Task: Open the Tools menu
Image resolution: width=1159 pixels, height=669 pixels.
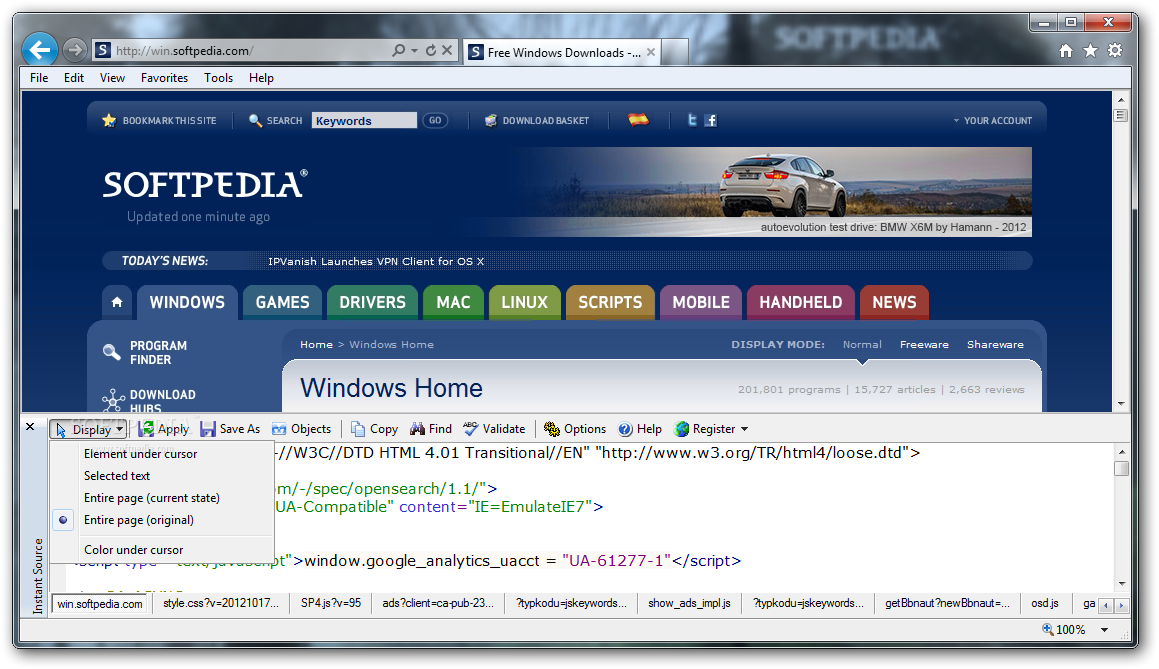Action: click(219, 78)
